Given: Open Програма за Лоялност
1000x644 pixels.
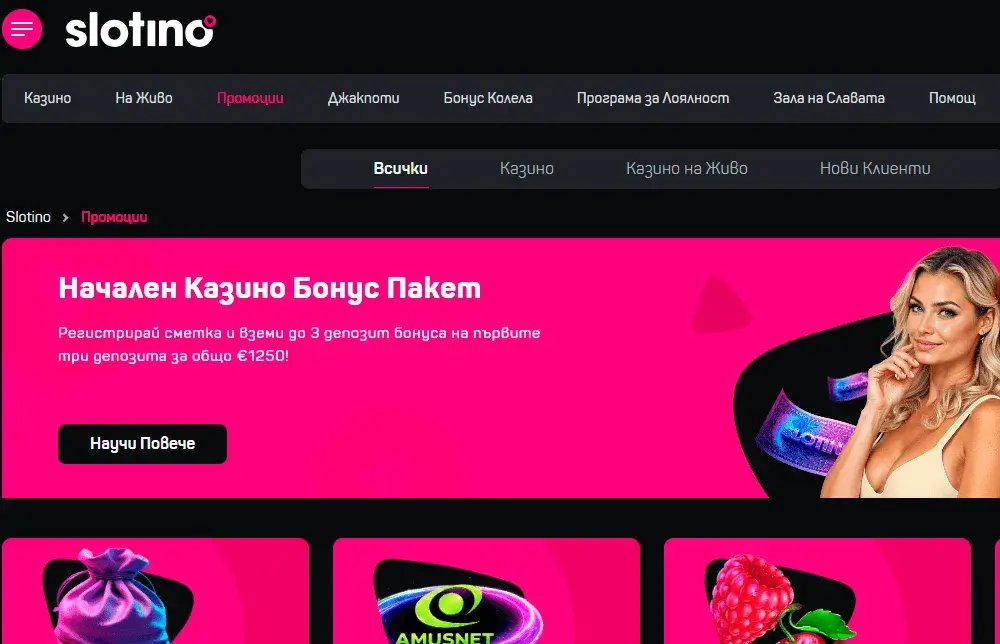Looking at the screenshot, I should [653, 98].
